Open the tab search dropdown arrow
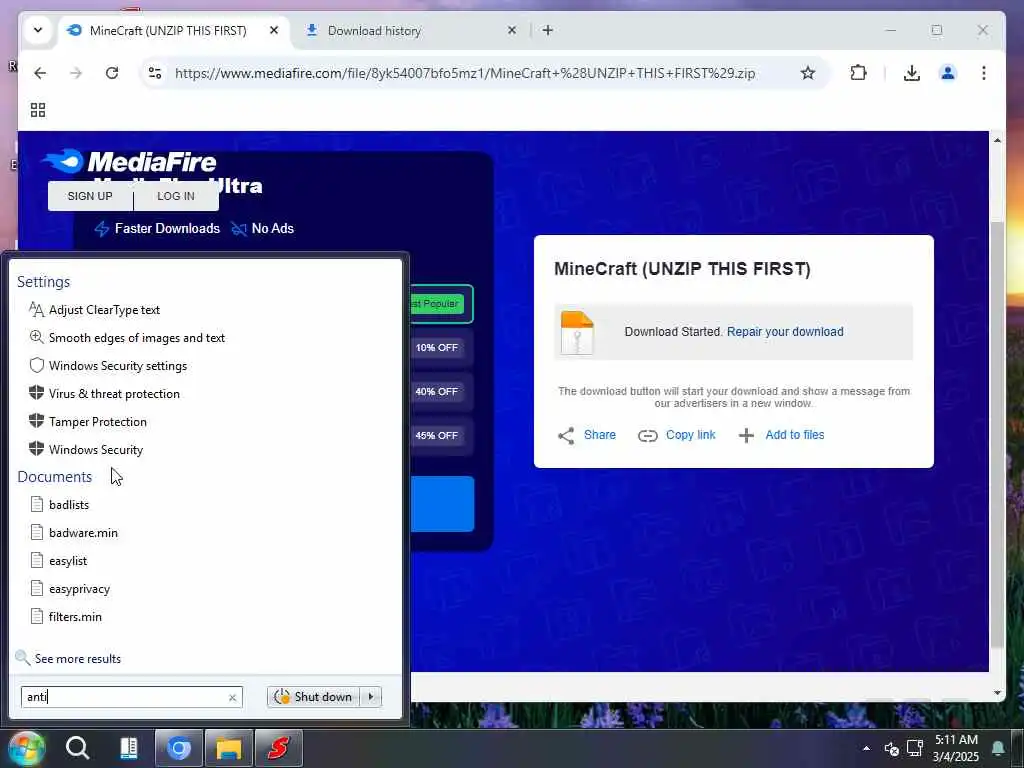This screenshot has width=1024, height=768. (x=38, y=31)
